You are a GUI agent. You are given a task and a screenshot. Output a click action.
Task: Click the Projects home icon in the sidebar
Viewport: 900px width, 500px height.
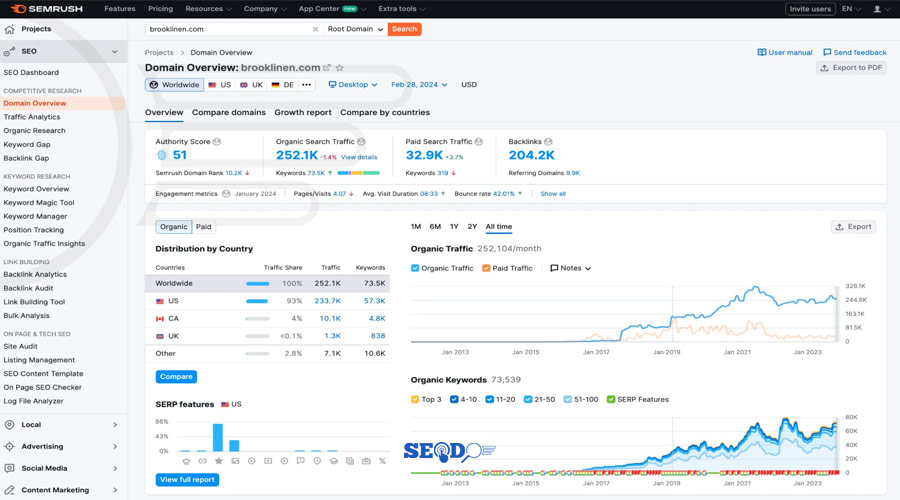(10, 29)
